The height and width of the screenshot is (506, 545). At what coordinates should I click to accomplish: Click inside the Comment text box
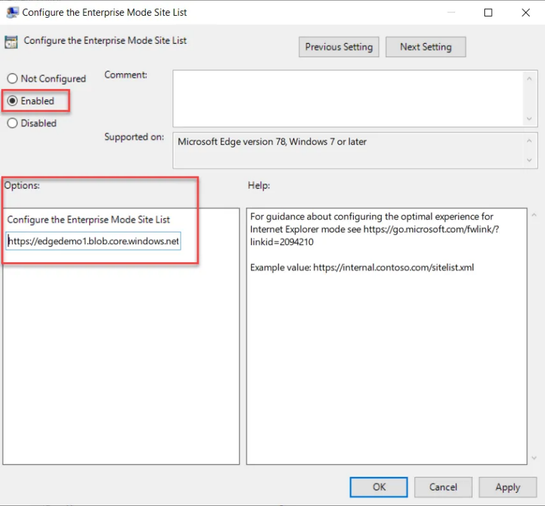[348, 99]
